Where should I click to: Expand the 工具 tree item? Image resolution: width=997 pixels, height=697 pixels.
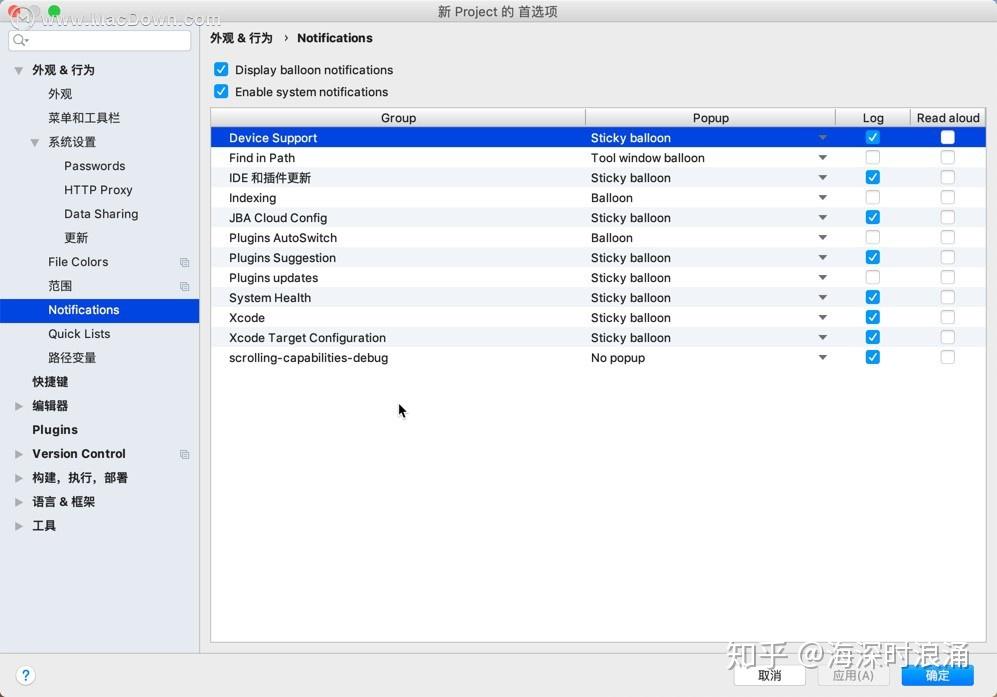[x=18, y=526]
